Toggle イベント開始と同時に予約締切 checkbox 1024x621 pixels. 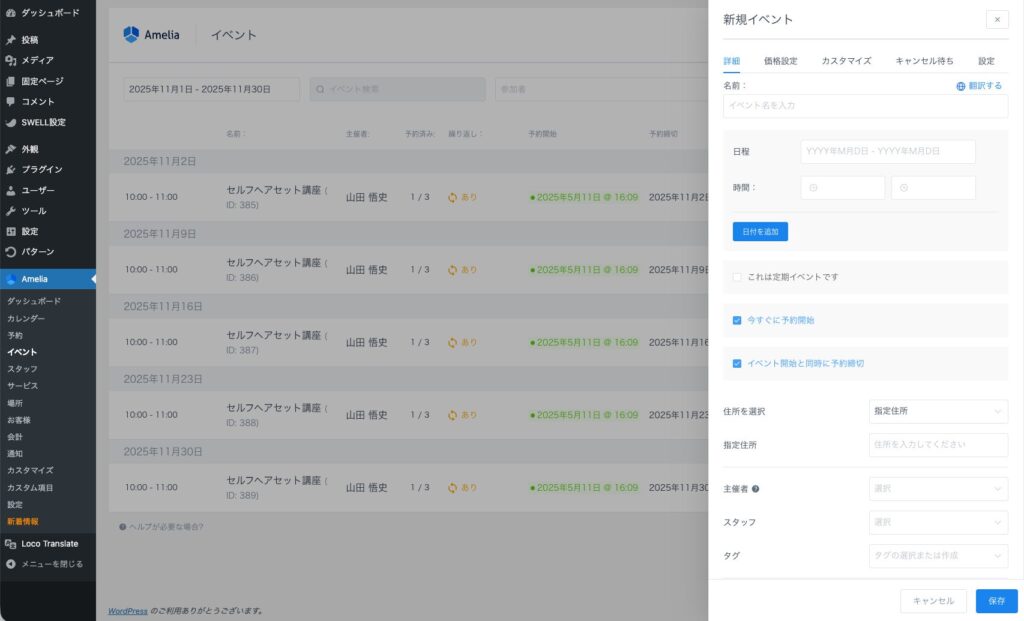click(737, 363)
